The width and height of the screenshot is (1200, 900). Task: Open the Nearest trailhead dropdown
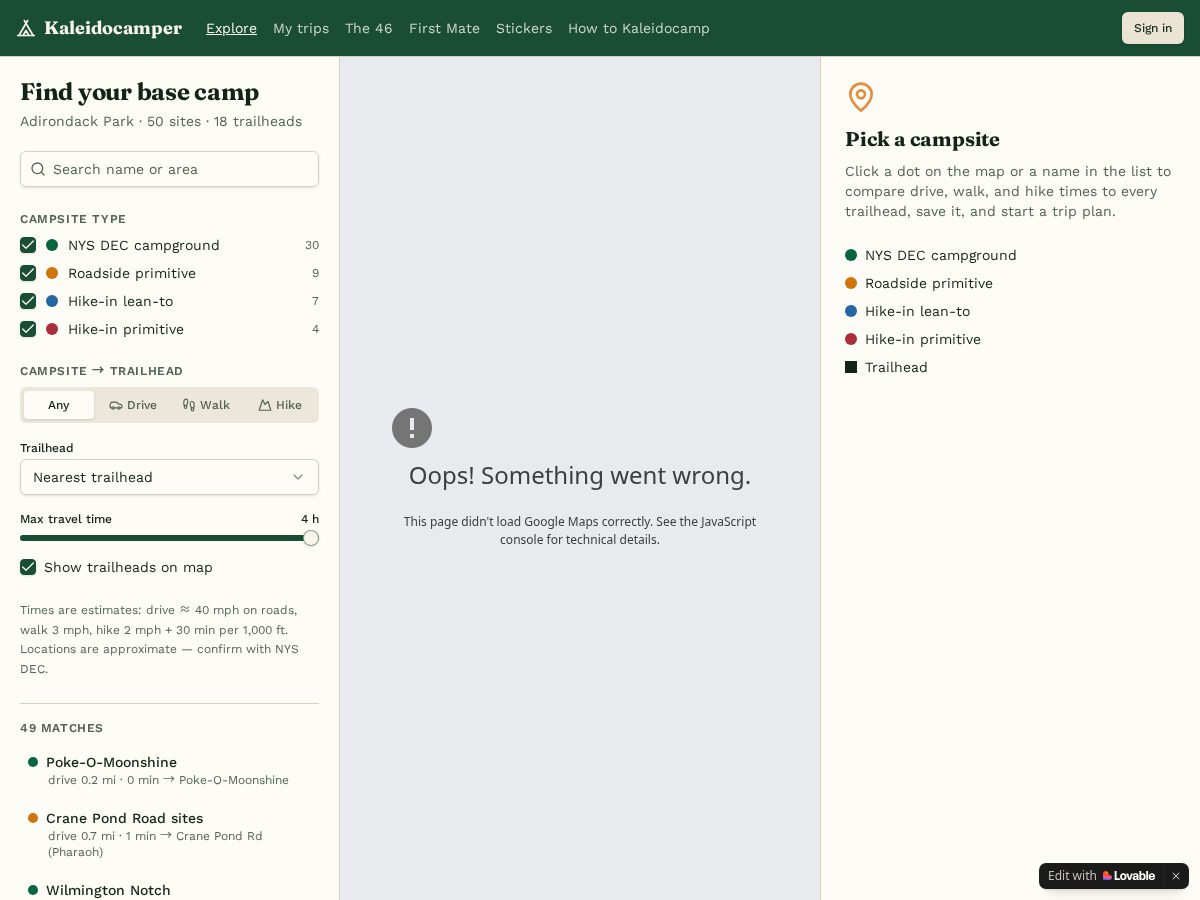coord(169,477)
